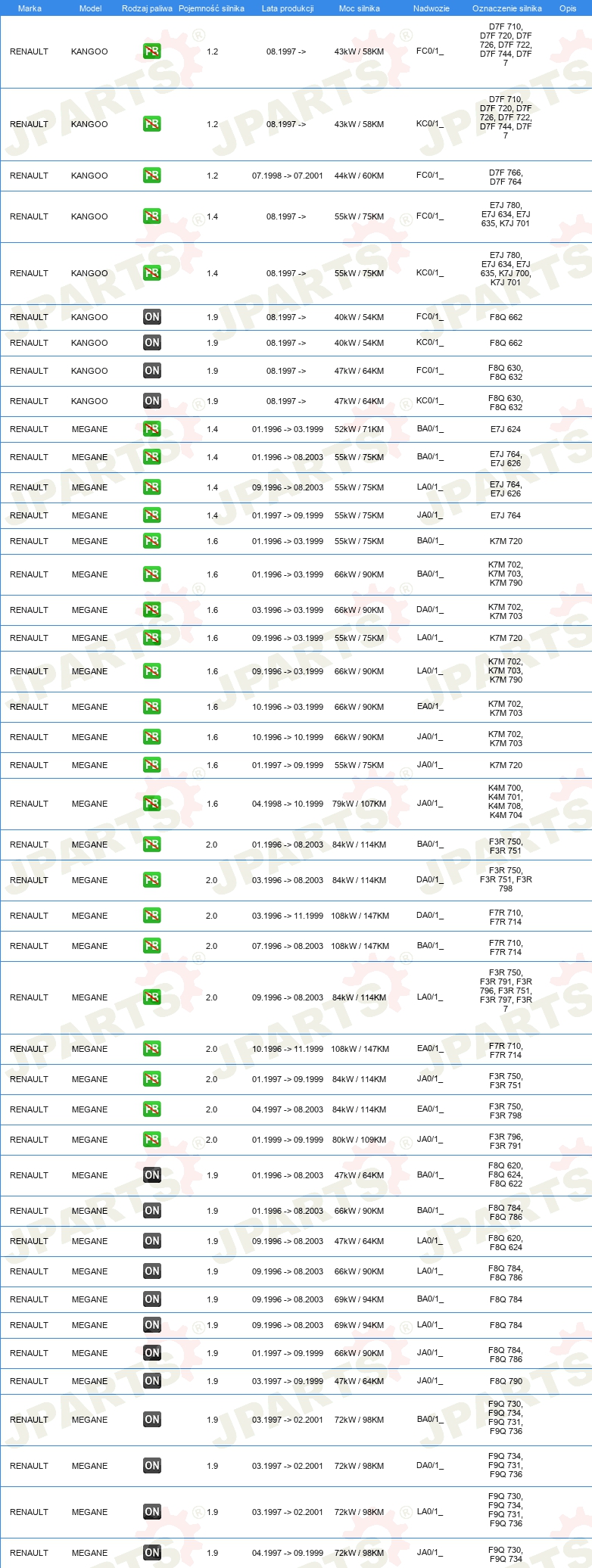The image size is (592, 1568).
Task: Click the Oznaczenie silnika column header
Action: point(506,8)
